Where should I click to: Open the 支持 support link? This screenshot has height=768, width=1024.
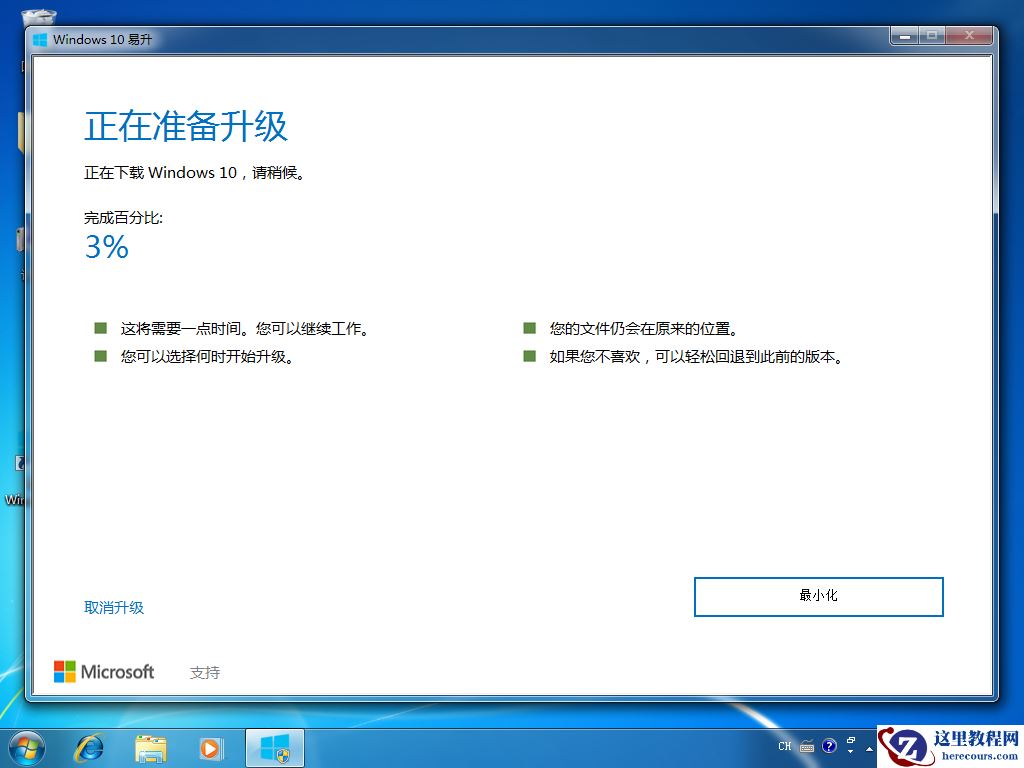click(204, 671)
